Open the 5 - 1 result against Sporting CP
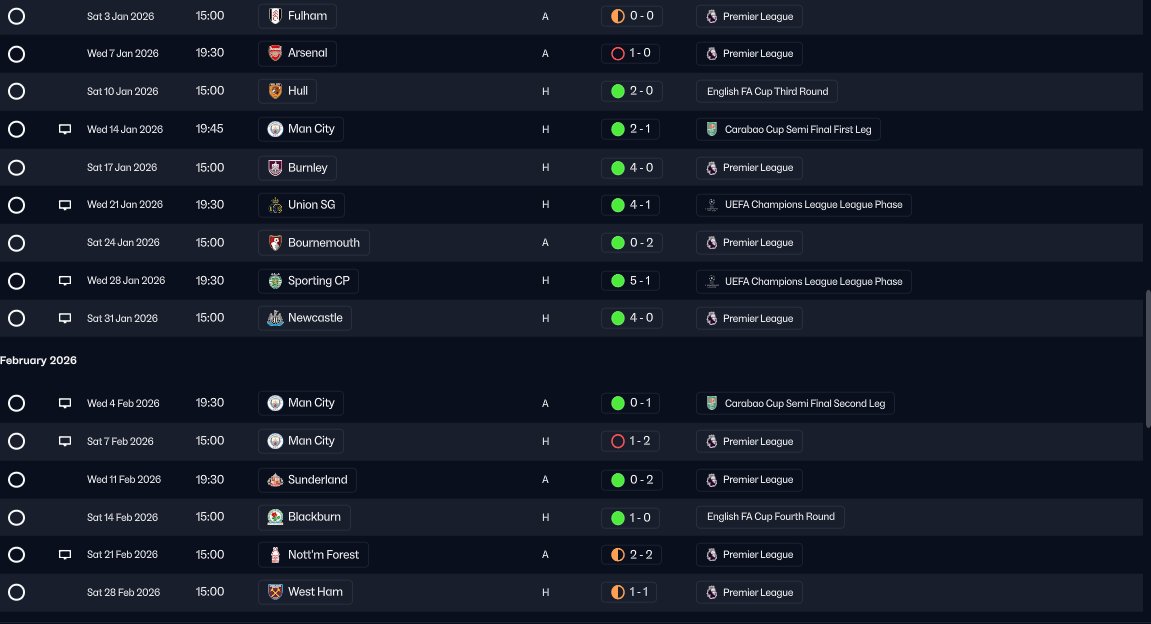The width and height of the screenshot is (1151, 624). [x=631, y=280]
